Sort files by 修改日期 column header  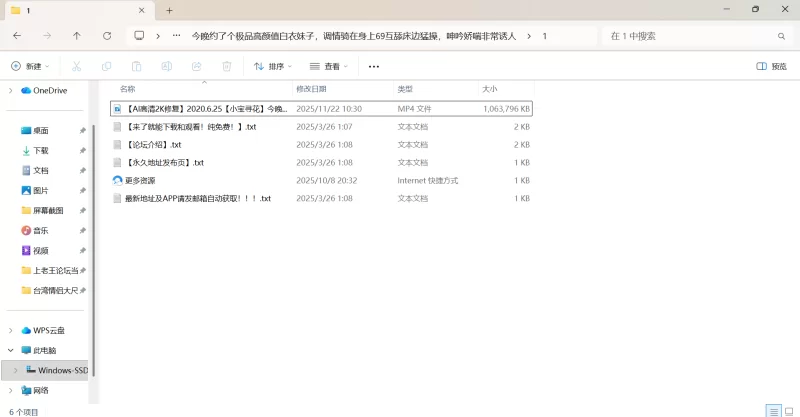click(x=311, y=89)
